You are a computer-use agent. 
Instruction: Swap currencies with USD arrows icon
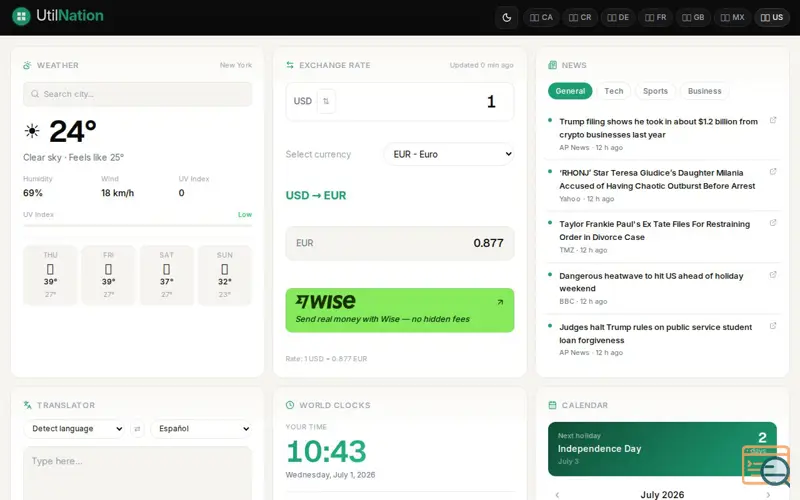pos(326,101)
